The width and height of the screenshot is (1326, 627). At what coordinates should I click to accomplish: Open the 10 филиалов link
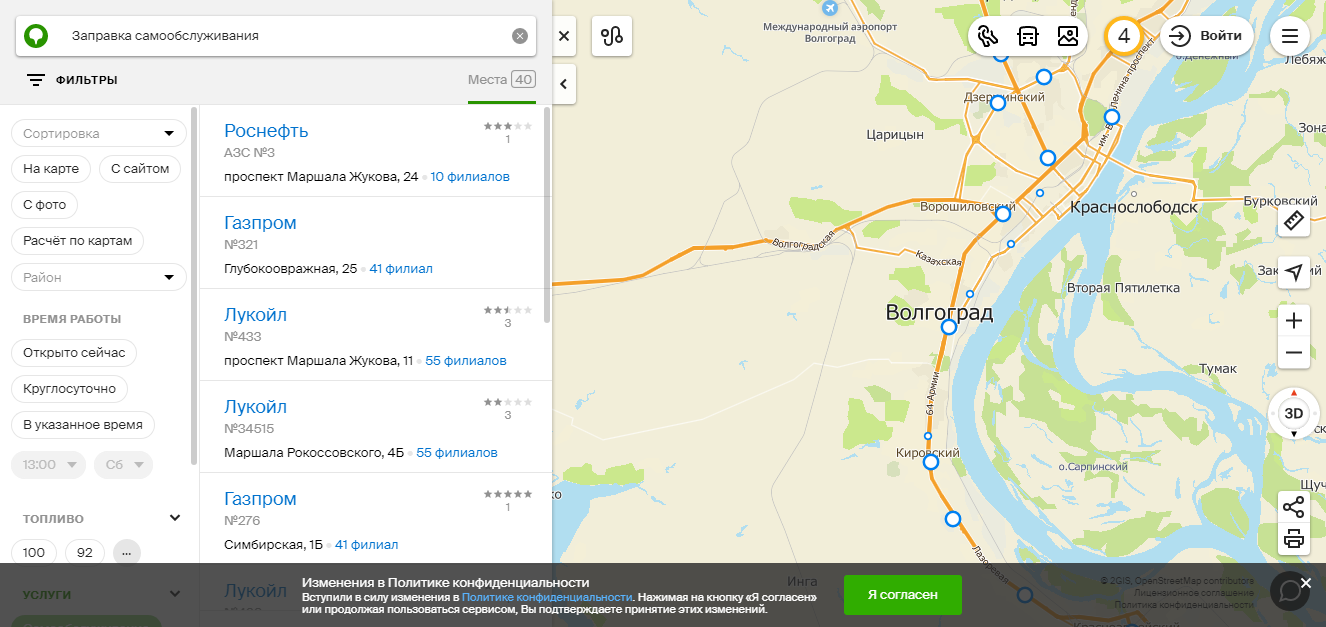point(470,177)
